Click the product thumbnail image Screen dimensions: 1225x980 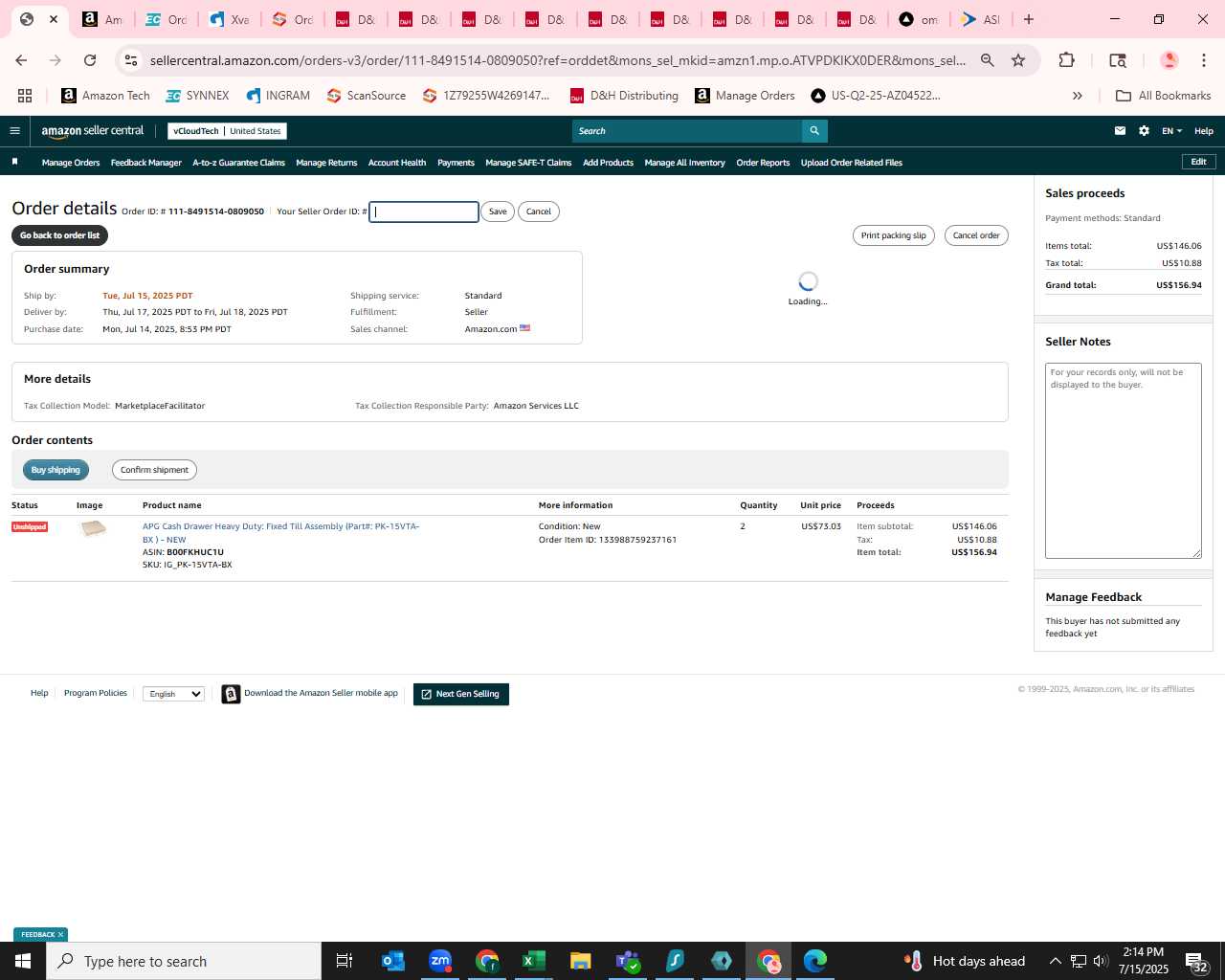[x=93, y=528]
